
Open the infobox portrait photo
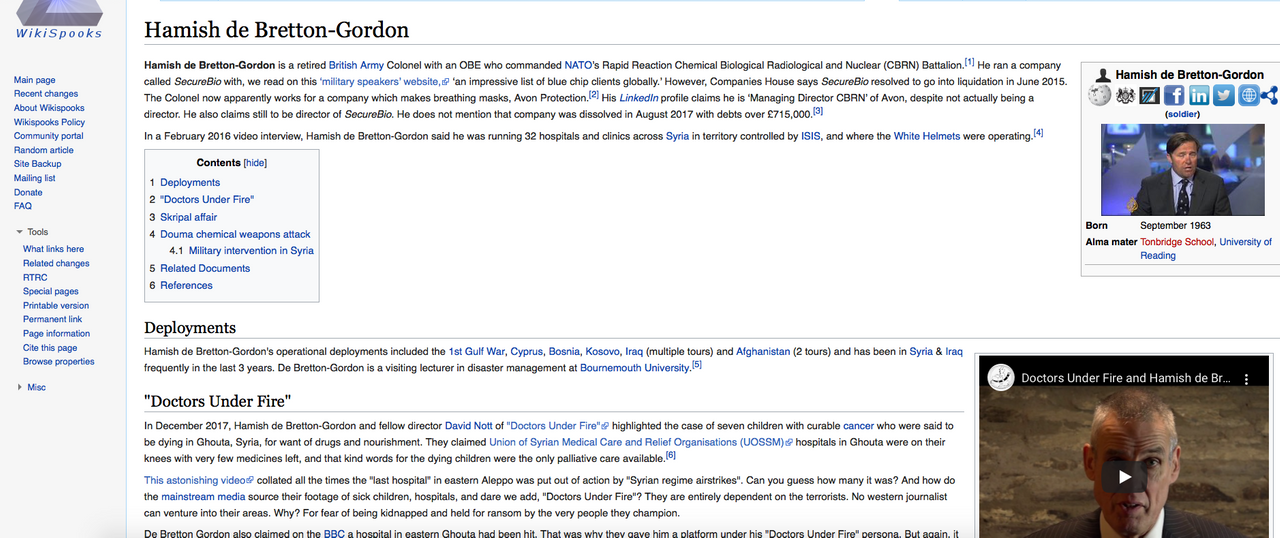click(x=1181, y=169)
